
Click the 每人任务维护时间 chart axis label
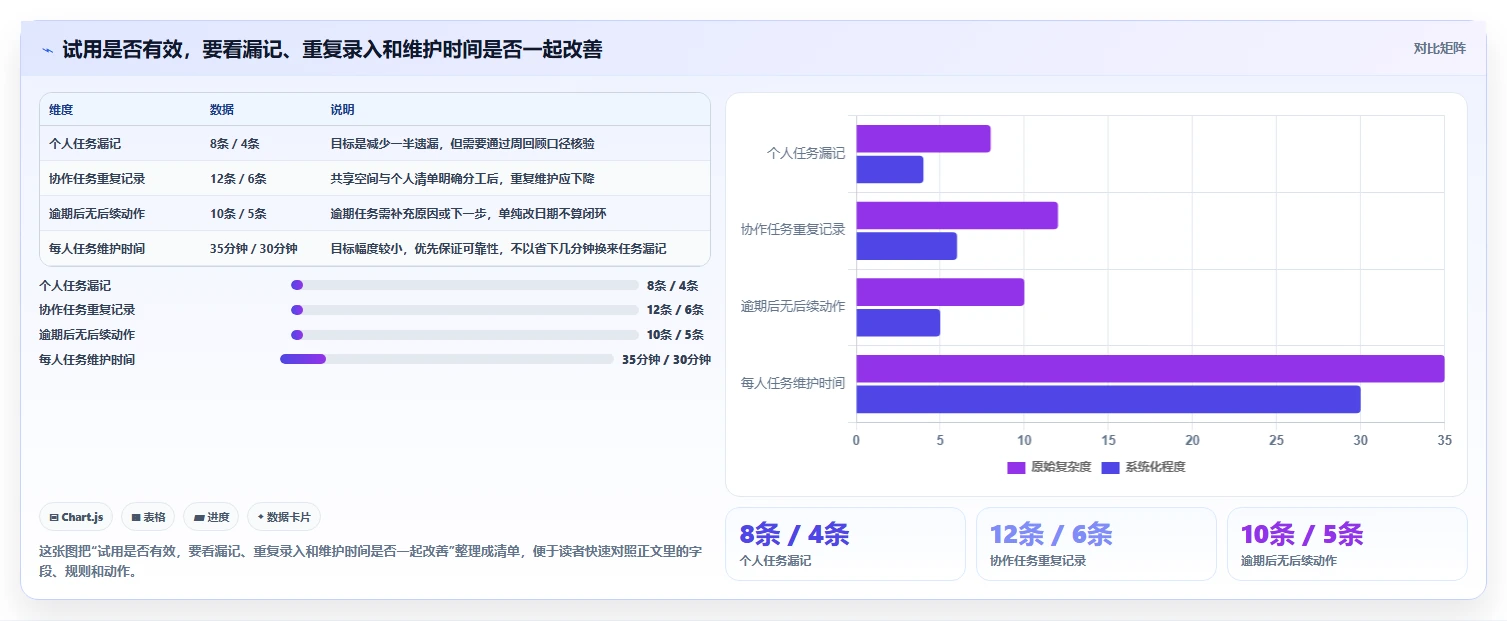coord(793,383)
